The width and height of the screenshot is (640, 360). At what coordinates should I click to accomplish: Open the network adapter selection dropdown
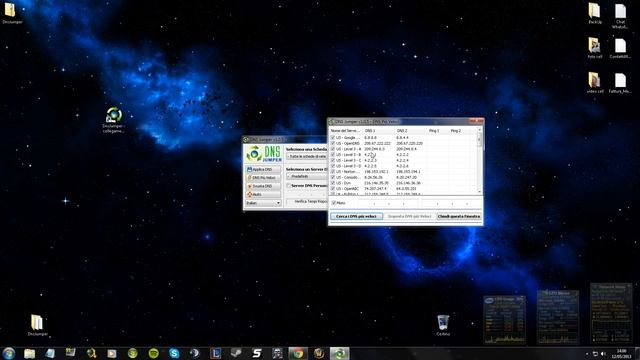(307, 157)
